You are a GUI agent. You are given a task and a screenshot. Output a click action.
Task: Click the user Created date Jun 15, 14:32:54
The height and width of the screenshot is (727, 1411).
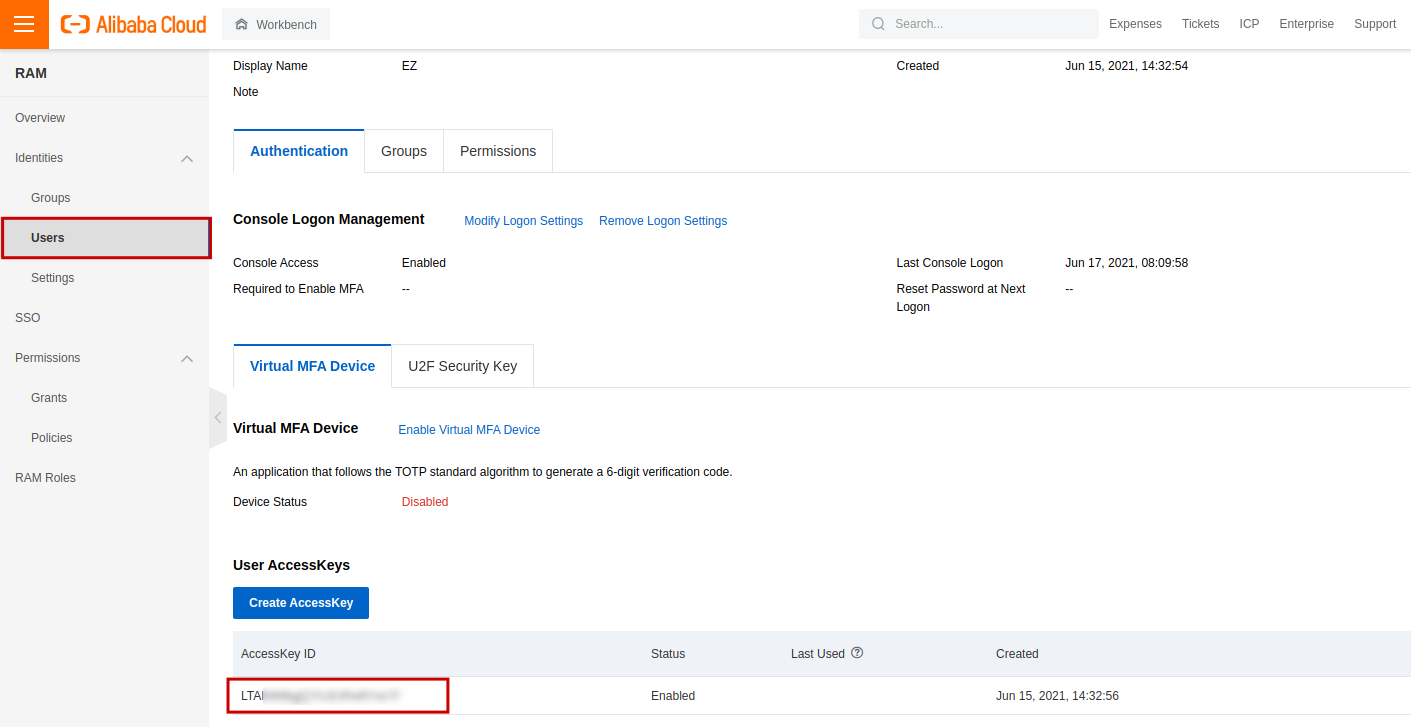pyautogui.click(x=1127, y=66)
